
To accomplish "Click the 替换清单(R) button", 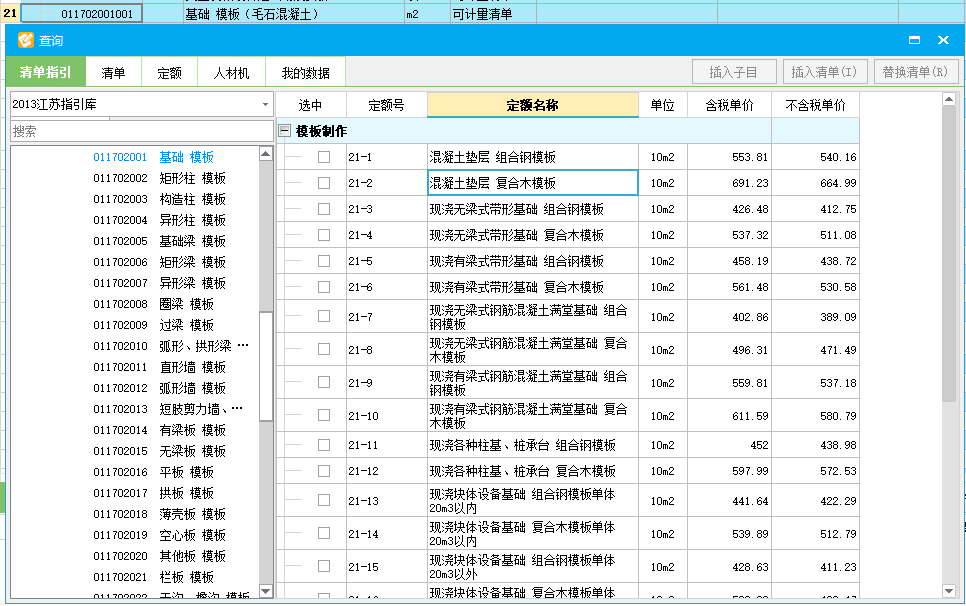I will click(915, 72).
